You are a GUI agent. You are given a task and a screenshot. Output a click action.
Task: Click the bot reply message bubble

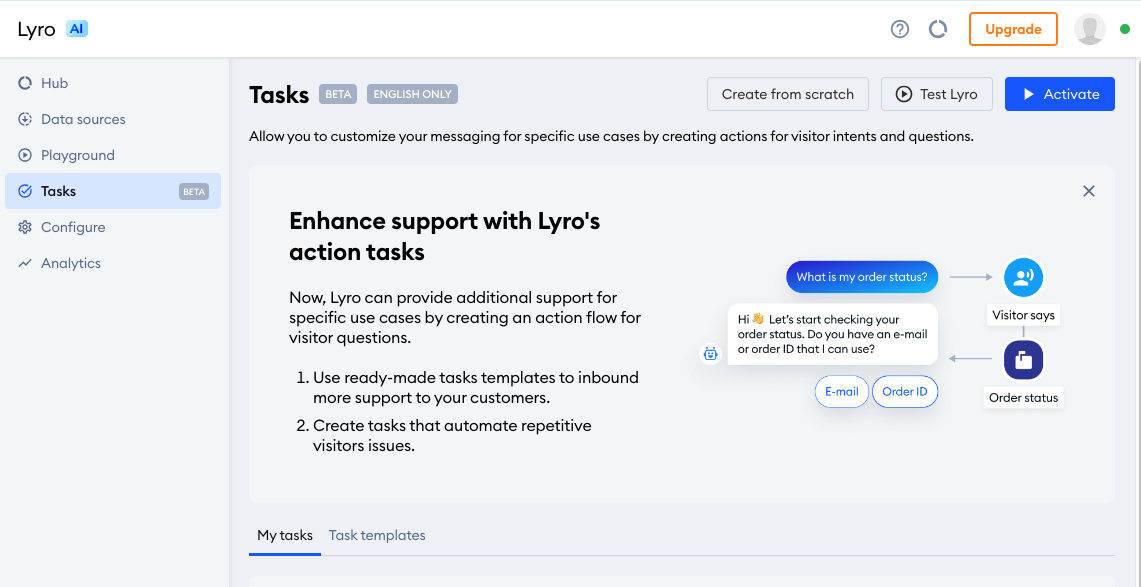point(832,335)
